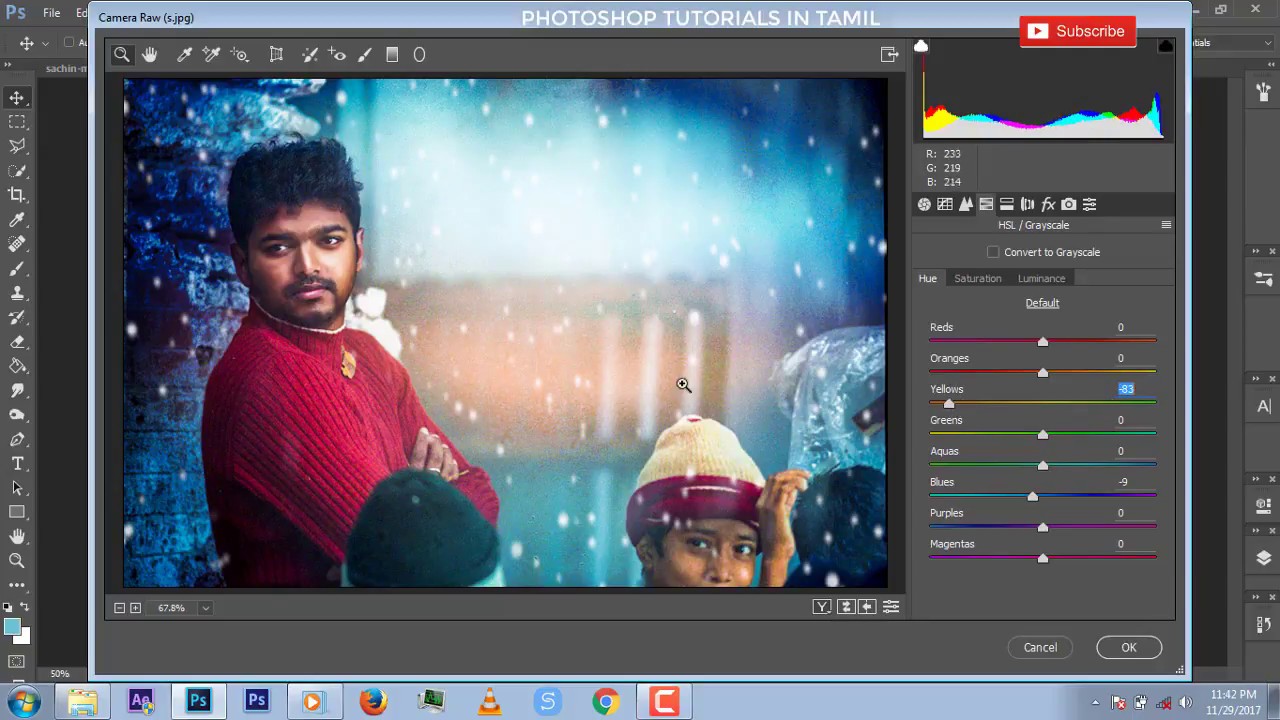The width and height of the screenshot is (1280, 720).
Task: Toggle highlight clipping warning in histogram
Action: tap(1166, 46)
